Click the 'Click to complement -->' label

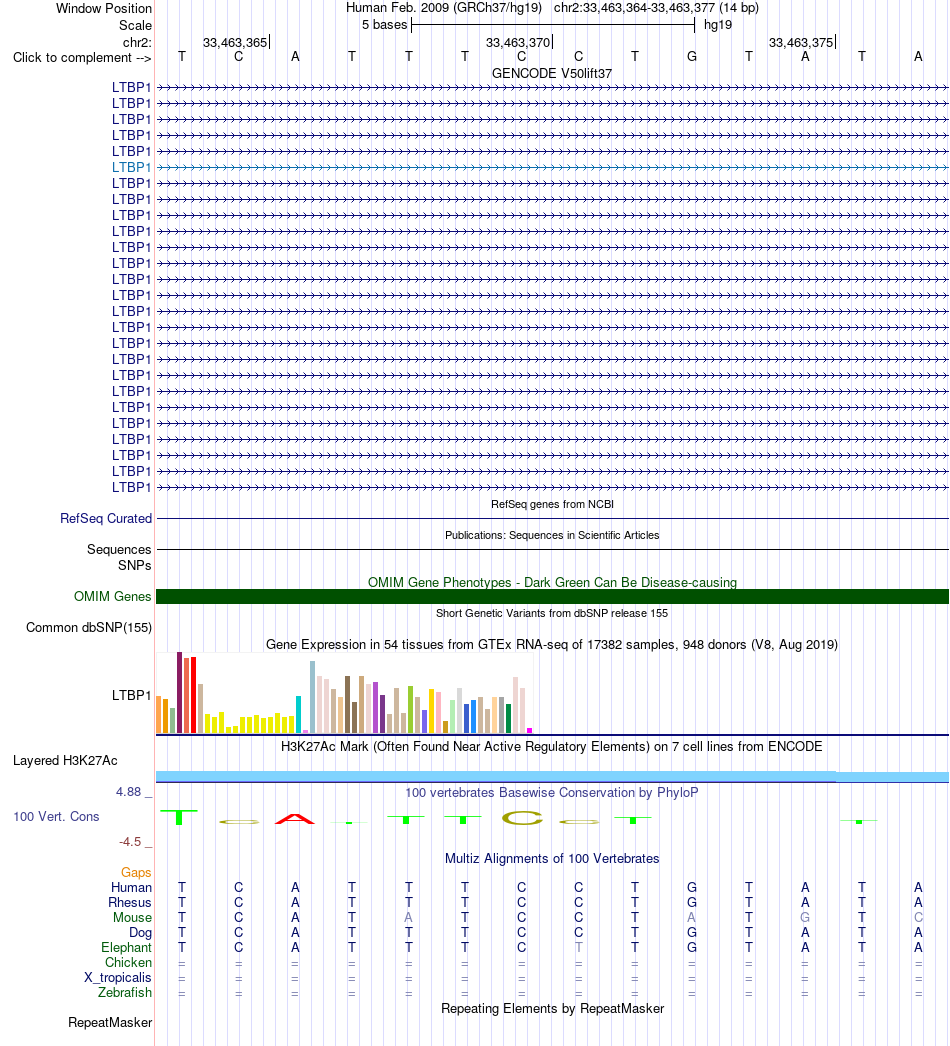pos(82,57)
